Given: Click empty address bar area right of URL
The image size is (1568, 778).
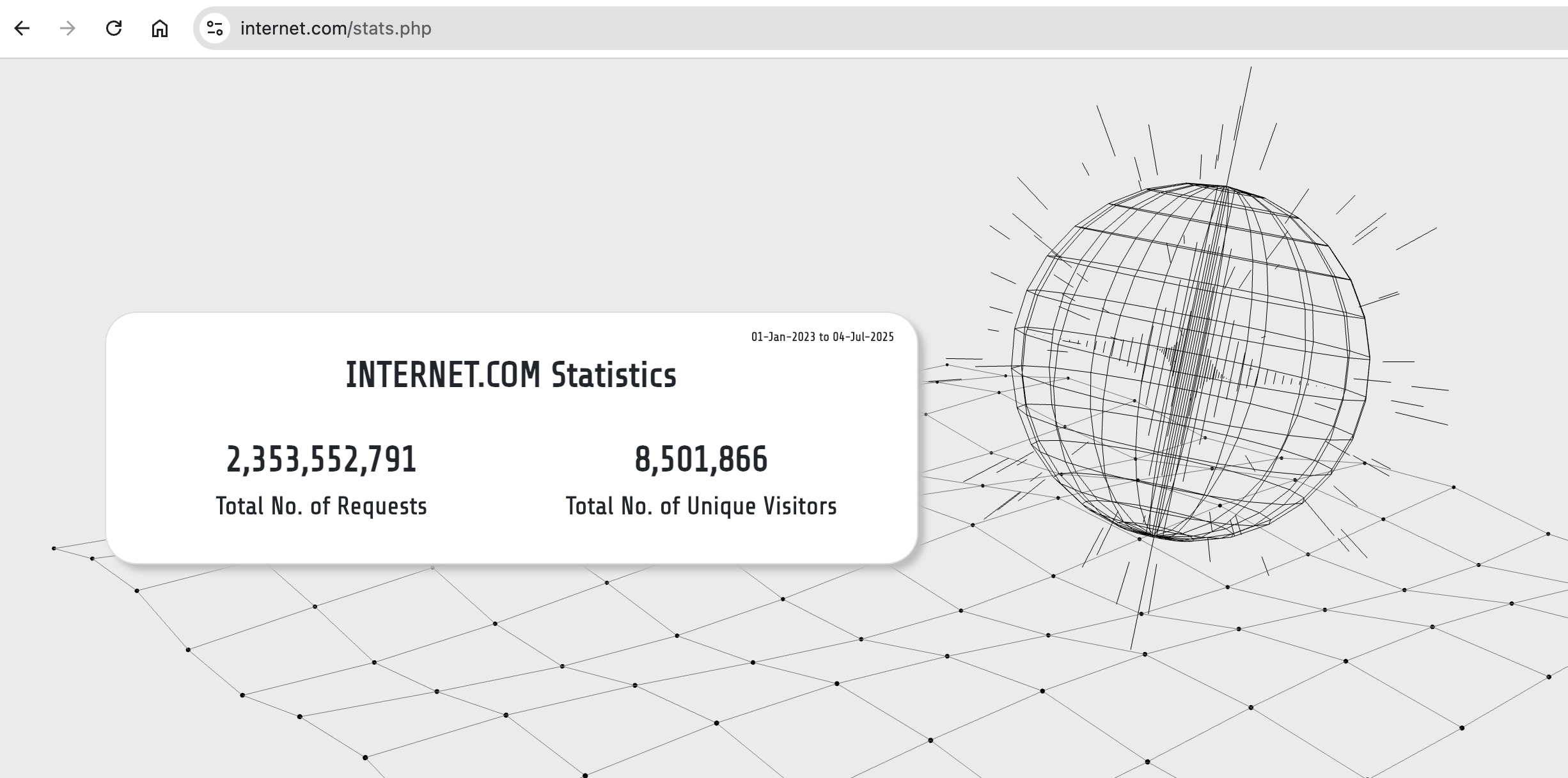Looking at the screenshot, I should [x=959, y=28].
